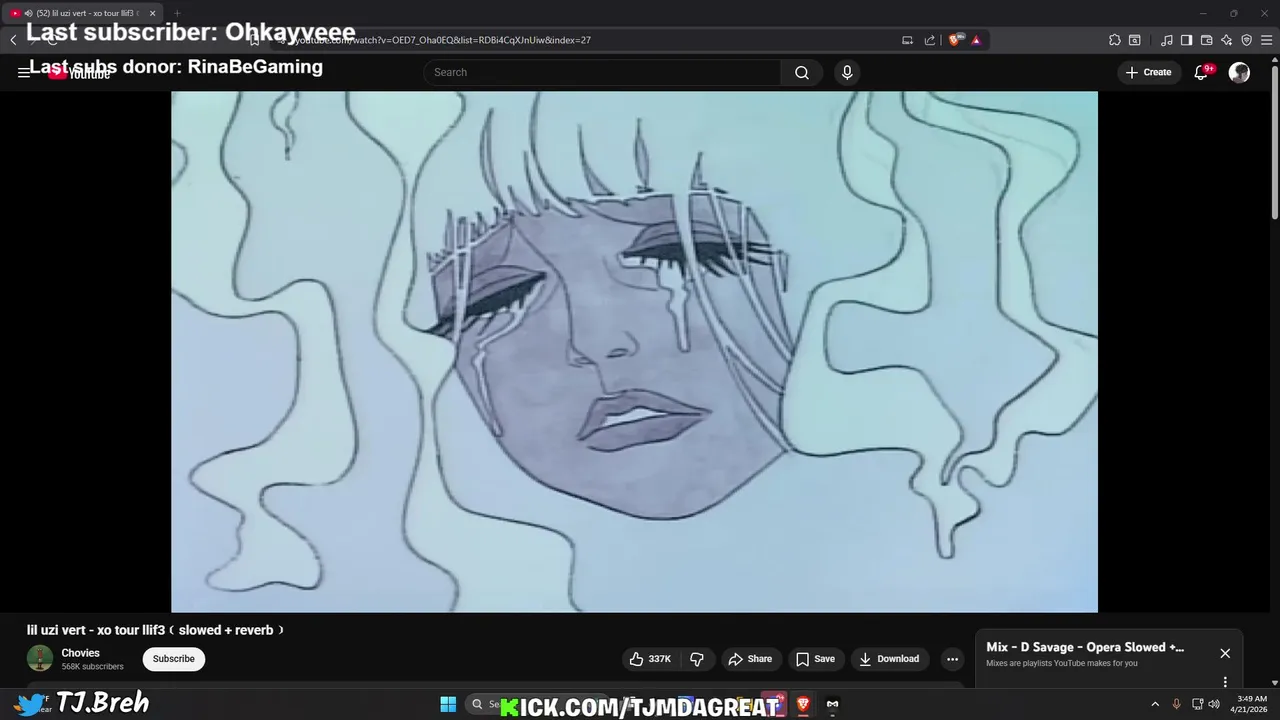This screenshot has width=1280, height=720.
Task: Save the video to a playlist
Action: click(x=815, y=659)
